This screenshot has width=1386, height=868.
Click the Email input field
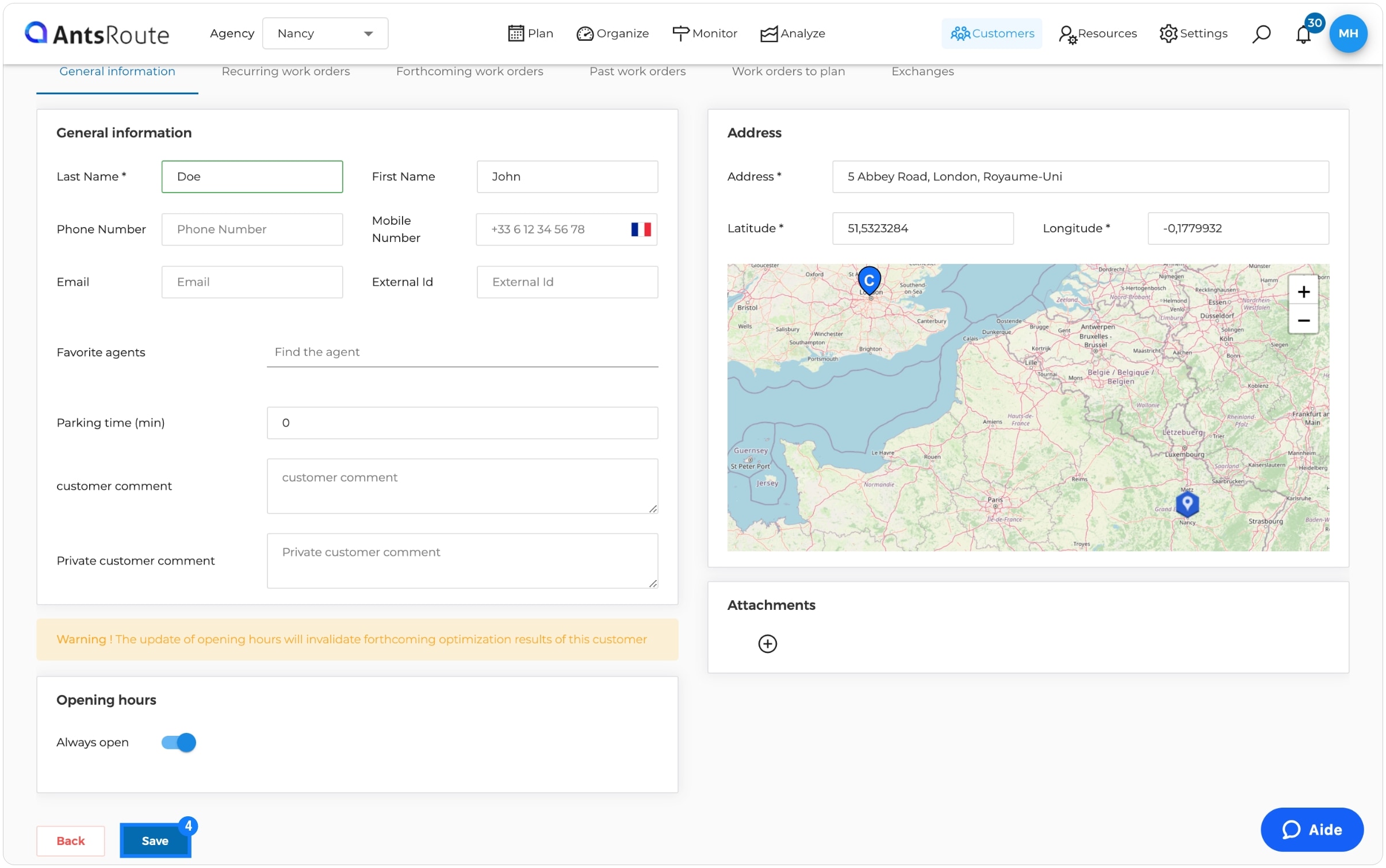[x=252, y=282]
